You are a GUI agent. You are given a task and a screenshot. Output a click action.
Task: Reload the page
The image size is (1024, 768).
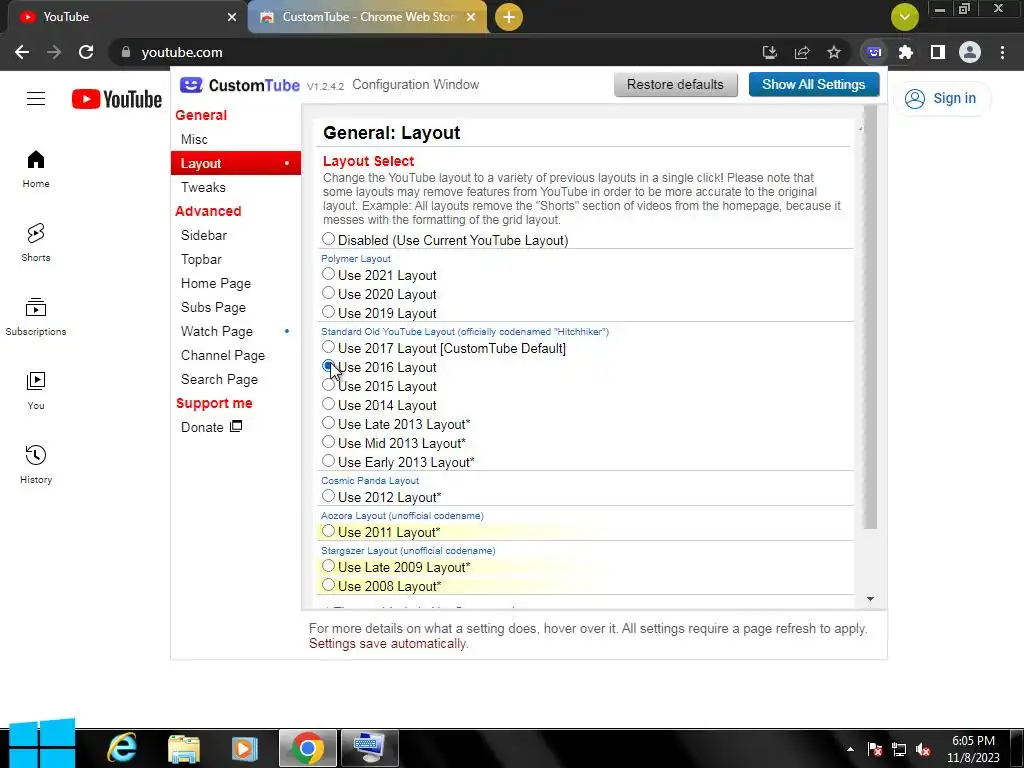click(x=86, y=52)
